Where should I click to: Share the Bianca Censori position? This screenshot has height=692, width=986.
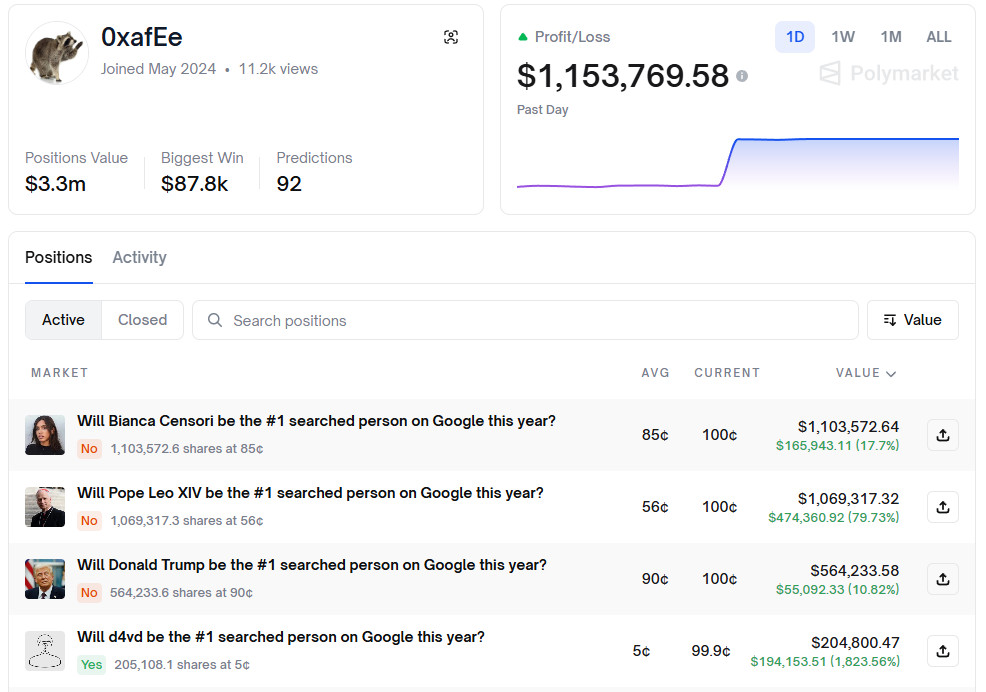(x=942, y=435)
